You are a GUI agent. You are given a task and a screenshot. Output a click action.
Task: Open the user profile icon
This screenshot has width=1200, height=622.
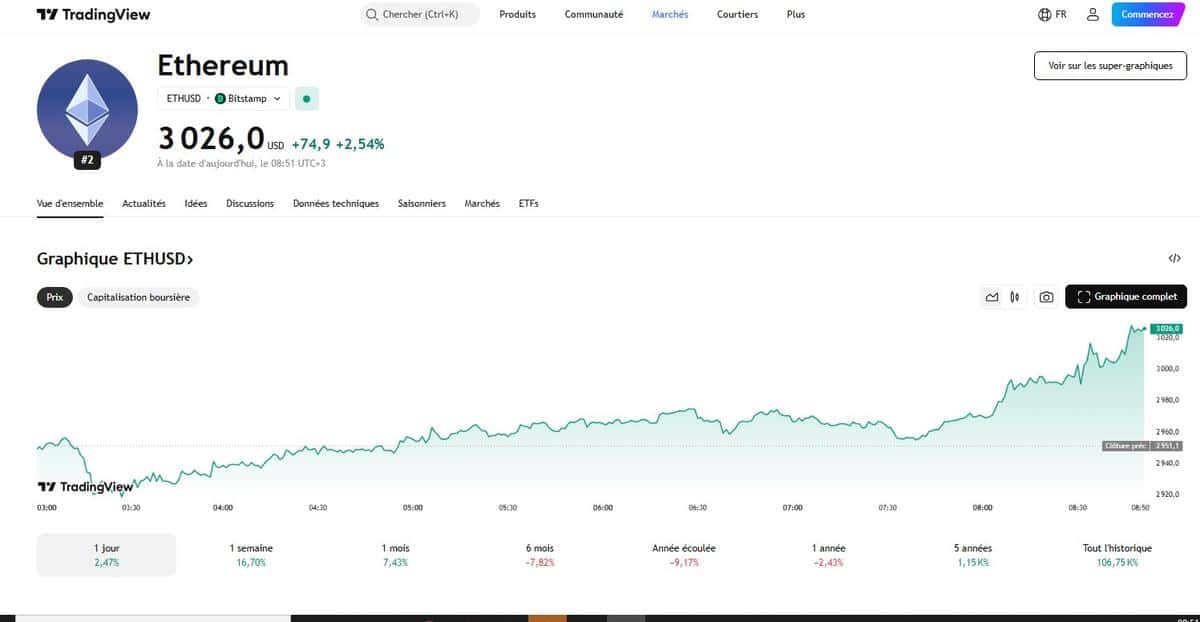[x=1093, y=14]
